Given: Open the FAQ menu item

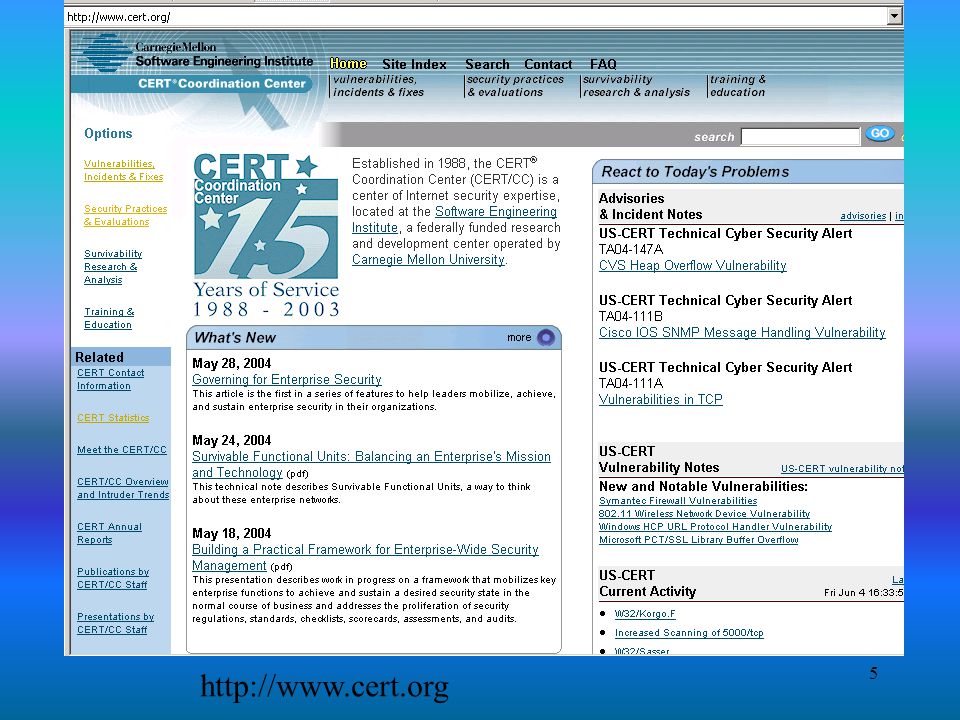Looking at the screenshot, I should [603, 64].
